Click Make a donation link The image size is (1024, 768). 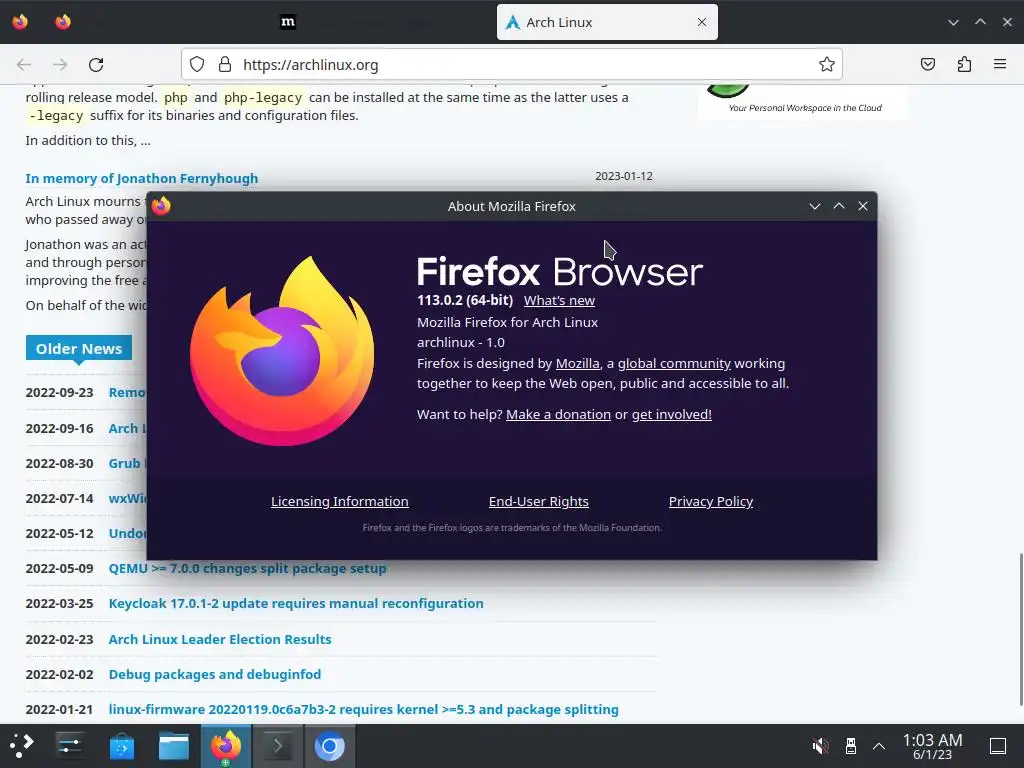click(x=558, y=414)
